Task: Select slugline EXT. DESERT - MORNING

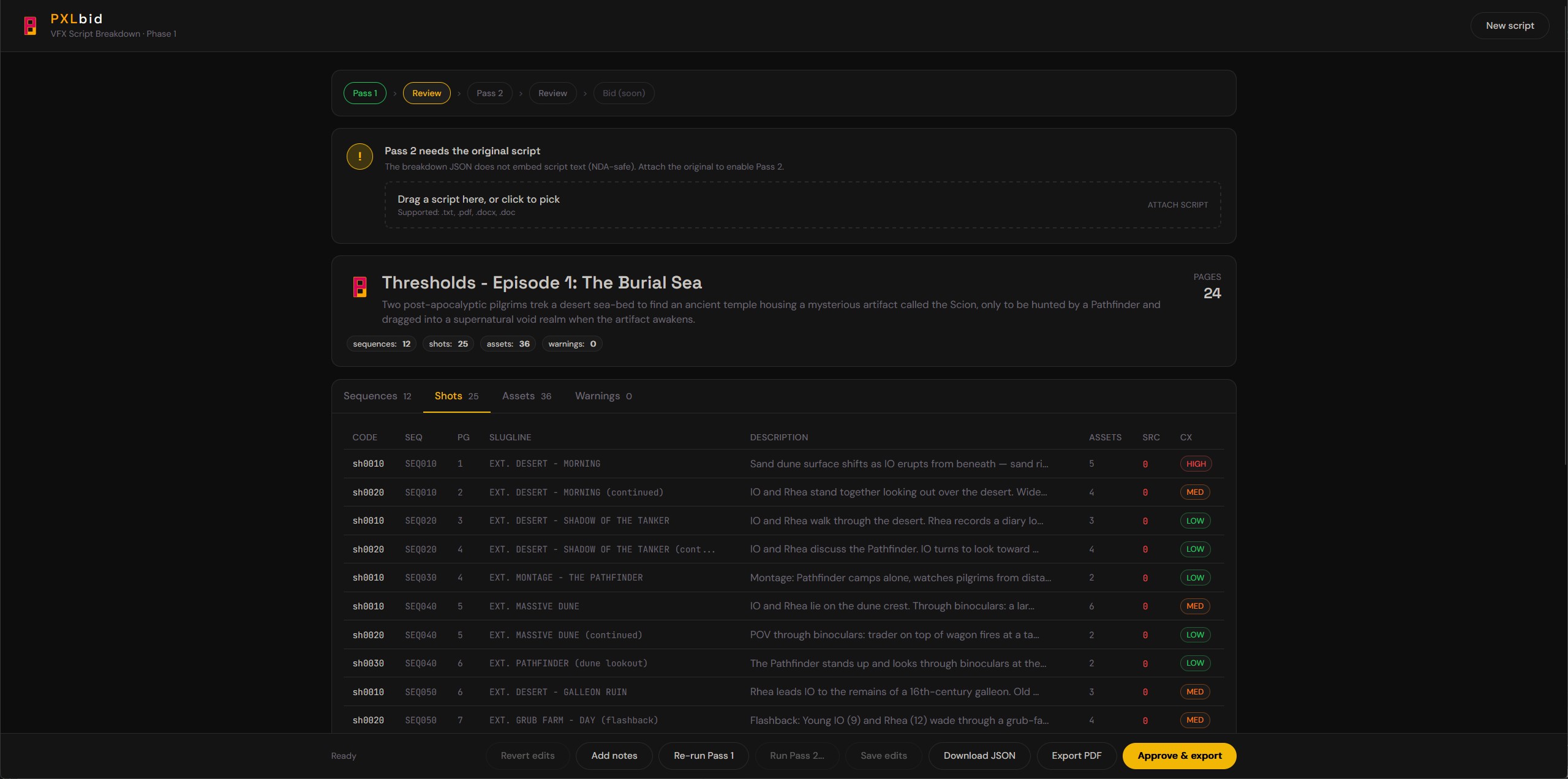Action: 545,464
